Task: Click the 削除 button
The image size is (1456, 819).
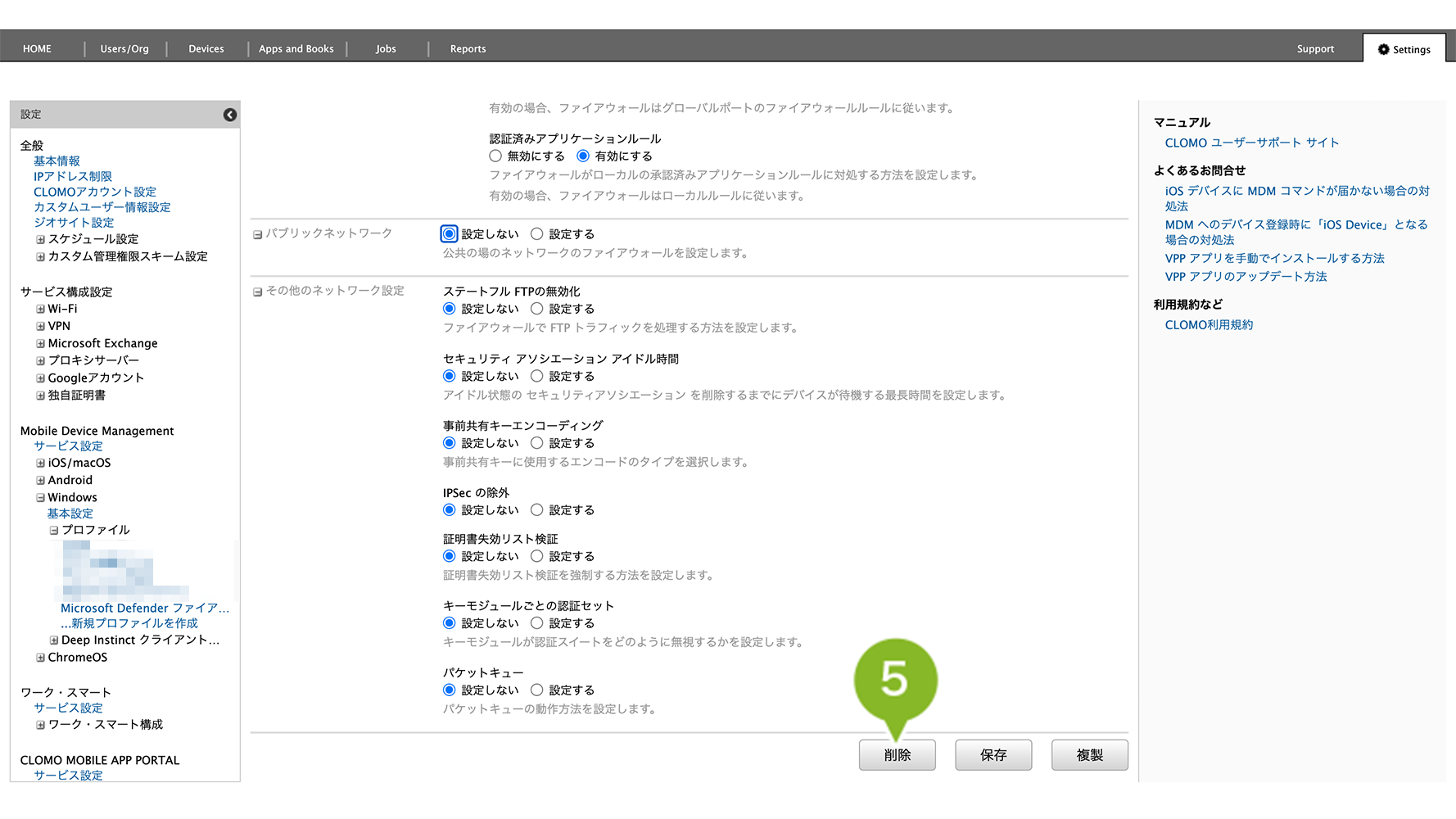Action: pos(897,755)
